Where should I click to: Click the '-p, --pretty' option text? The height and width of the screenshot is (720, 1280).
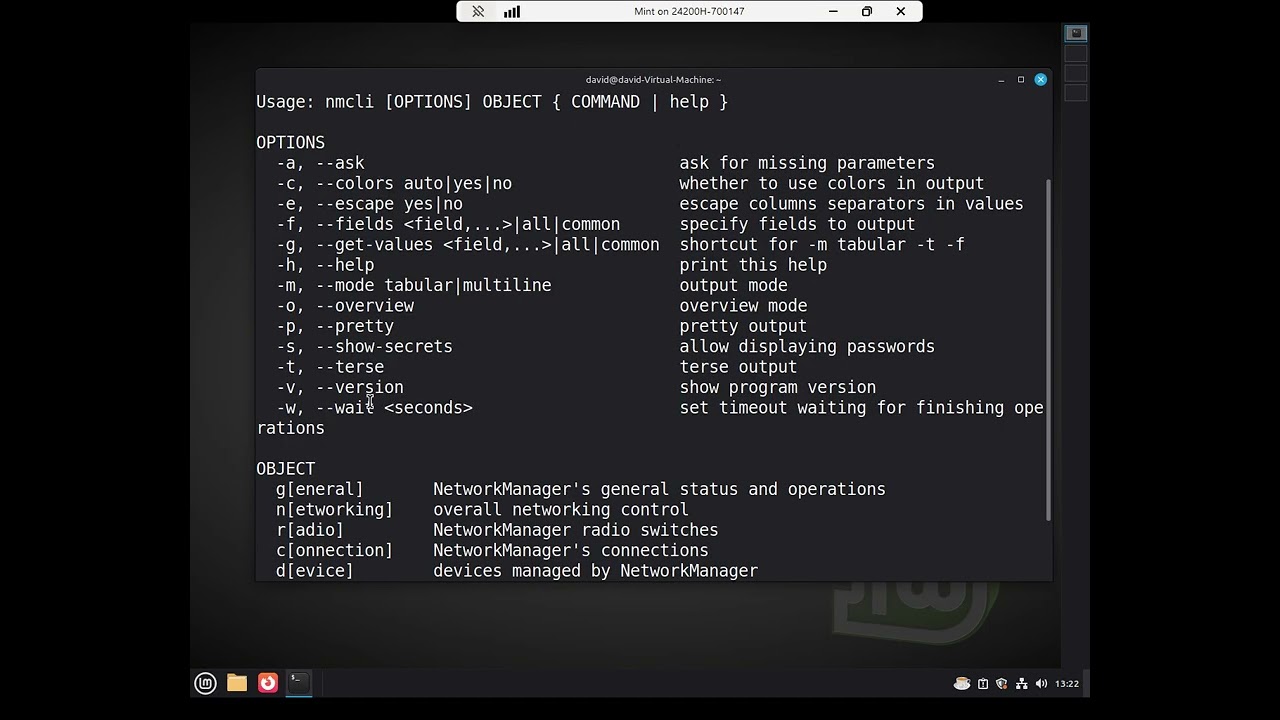coord(335,326)
